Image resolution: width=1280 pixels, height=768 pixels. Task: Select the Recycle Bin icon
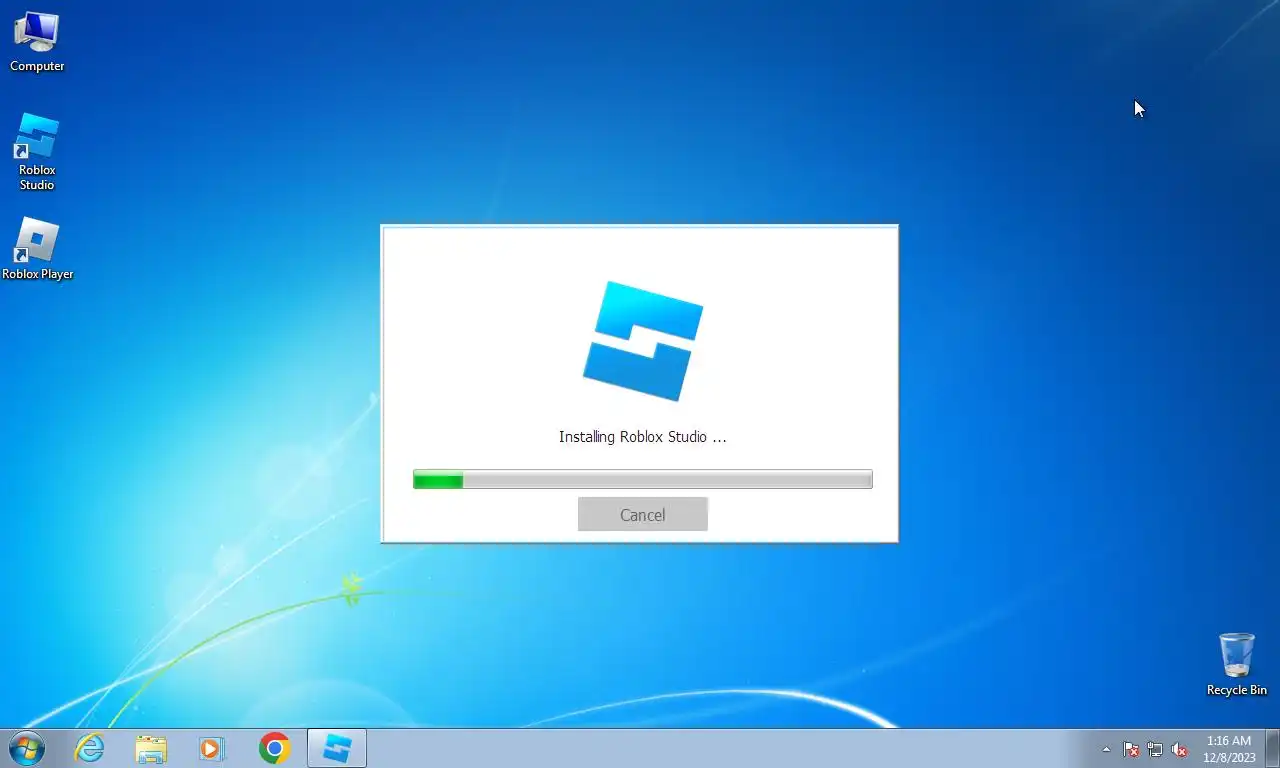[1236, 665]
